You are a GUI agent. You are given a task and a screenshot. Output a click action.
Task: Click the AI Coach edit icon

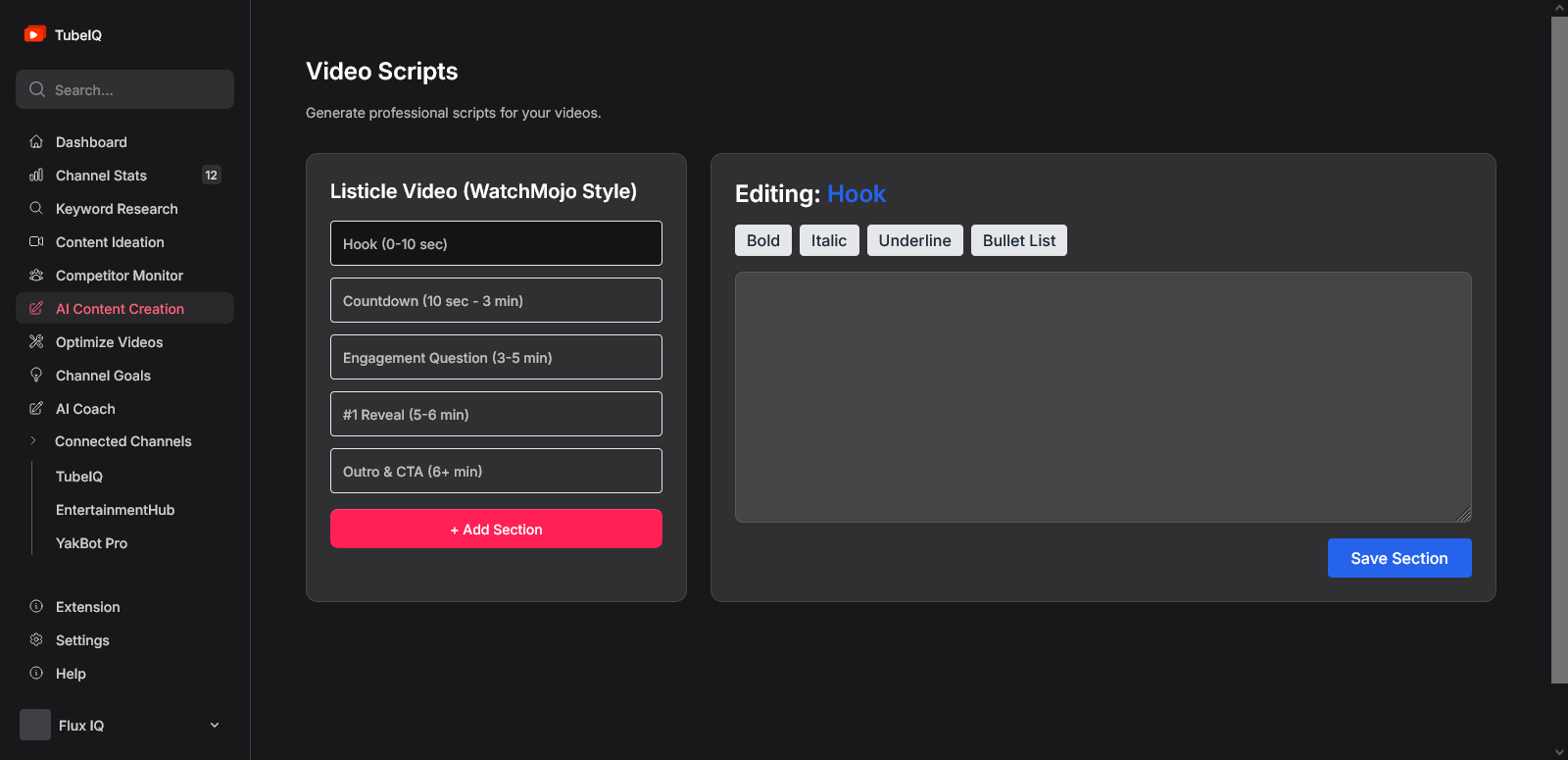(36, 409)
